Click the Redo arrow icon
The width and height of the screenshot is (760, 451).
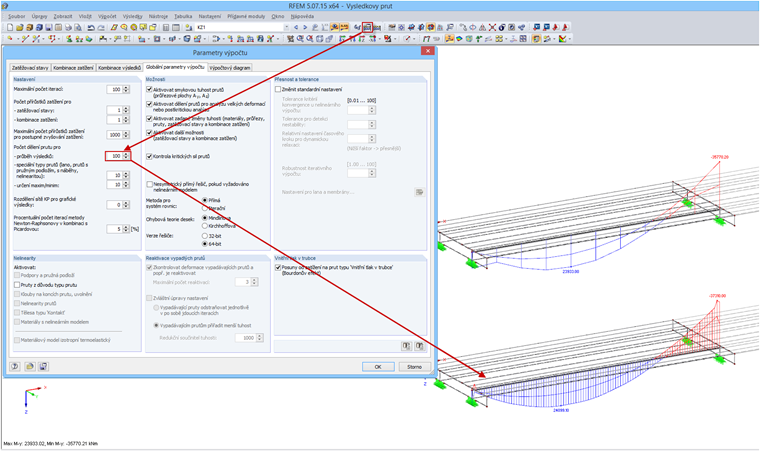[x=100, y=28]
